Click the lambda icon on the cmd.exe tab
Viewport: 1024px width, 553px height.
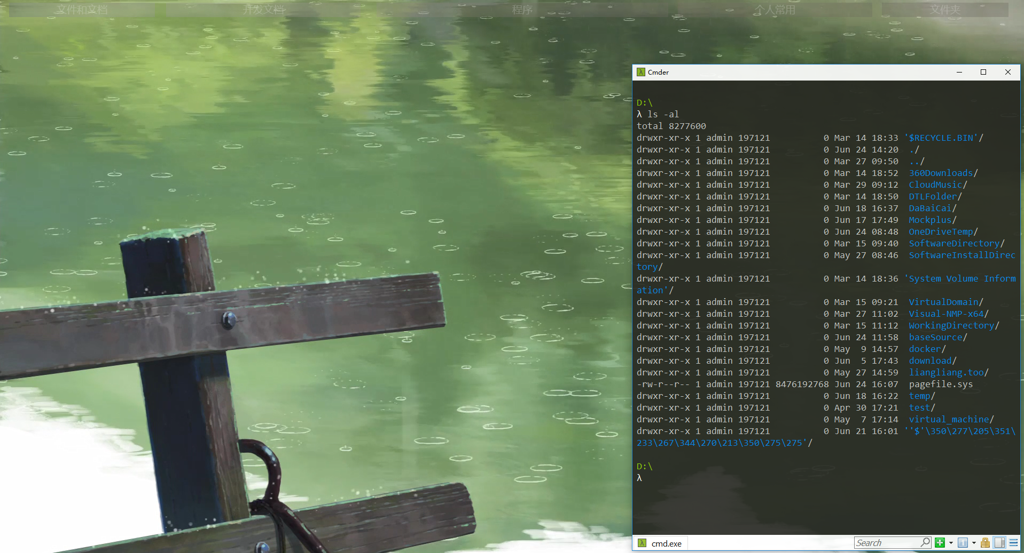[642, 543]
